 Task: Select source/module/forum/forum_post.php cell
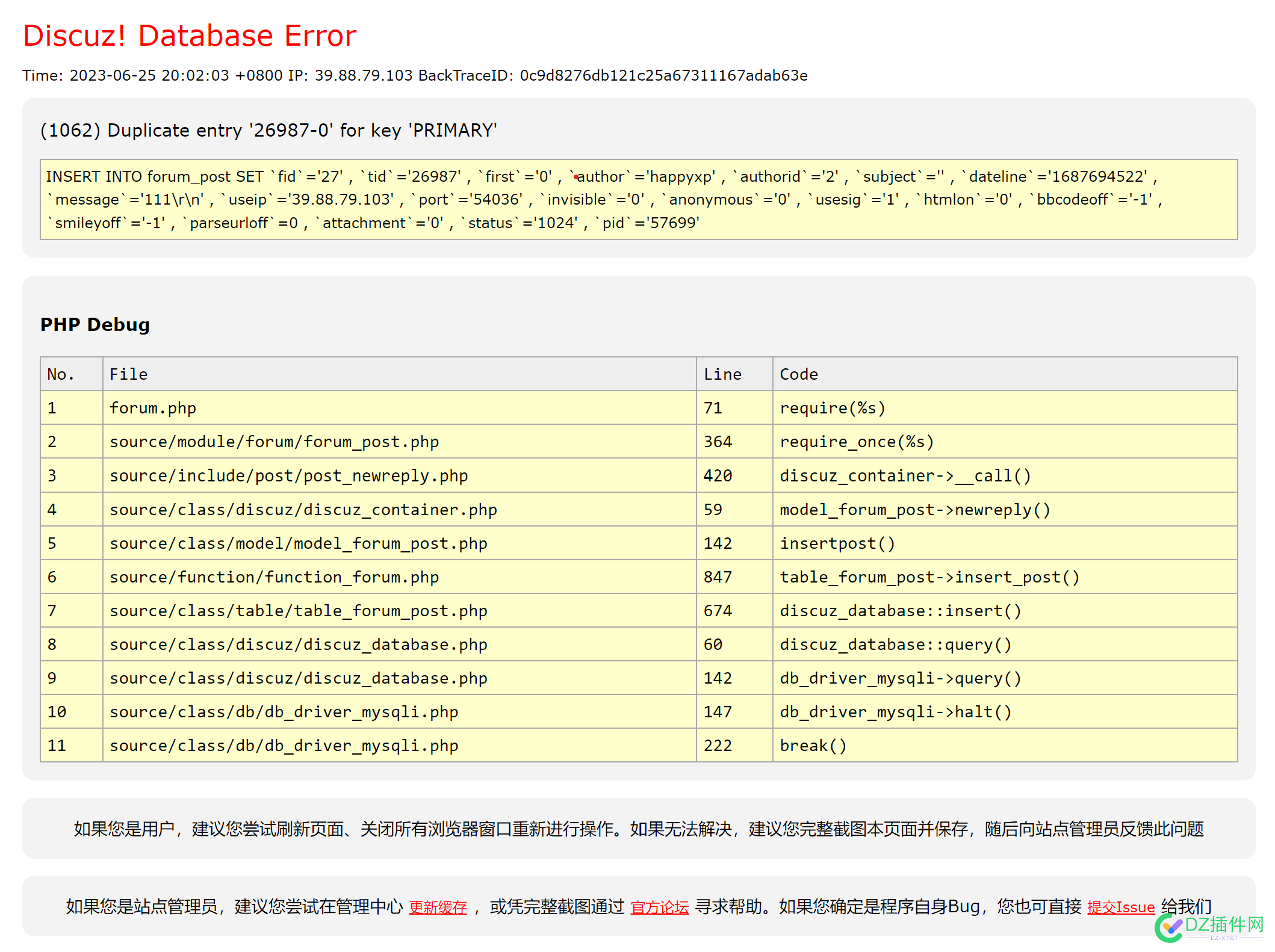click(x=400, y=442)
